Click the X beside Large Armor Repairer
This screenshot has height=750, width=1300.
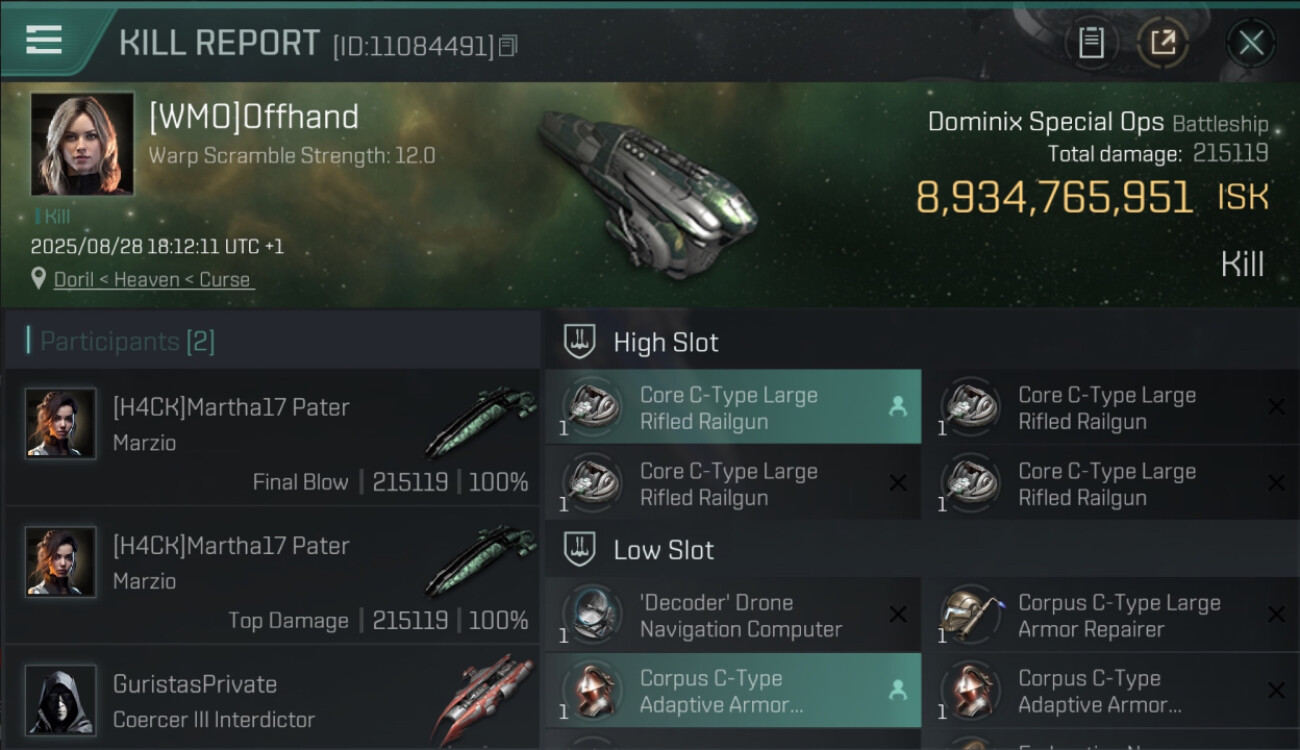pyautogui.click(x=1276, y=615)
